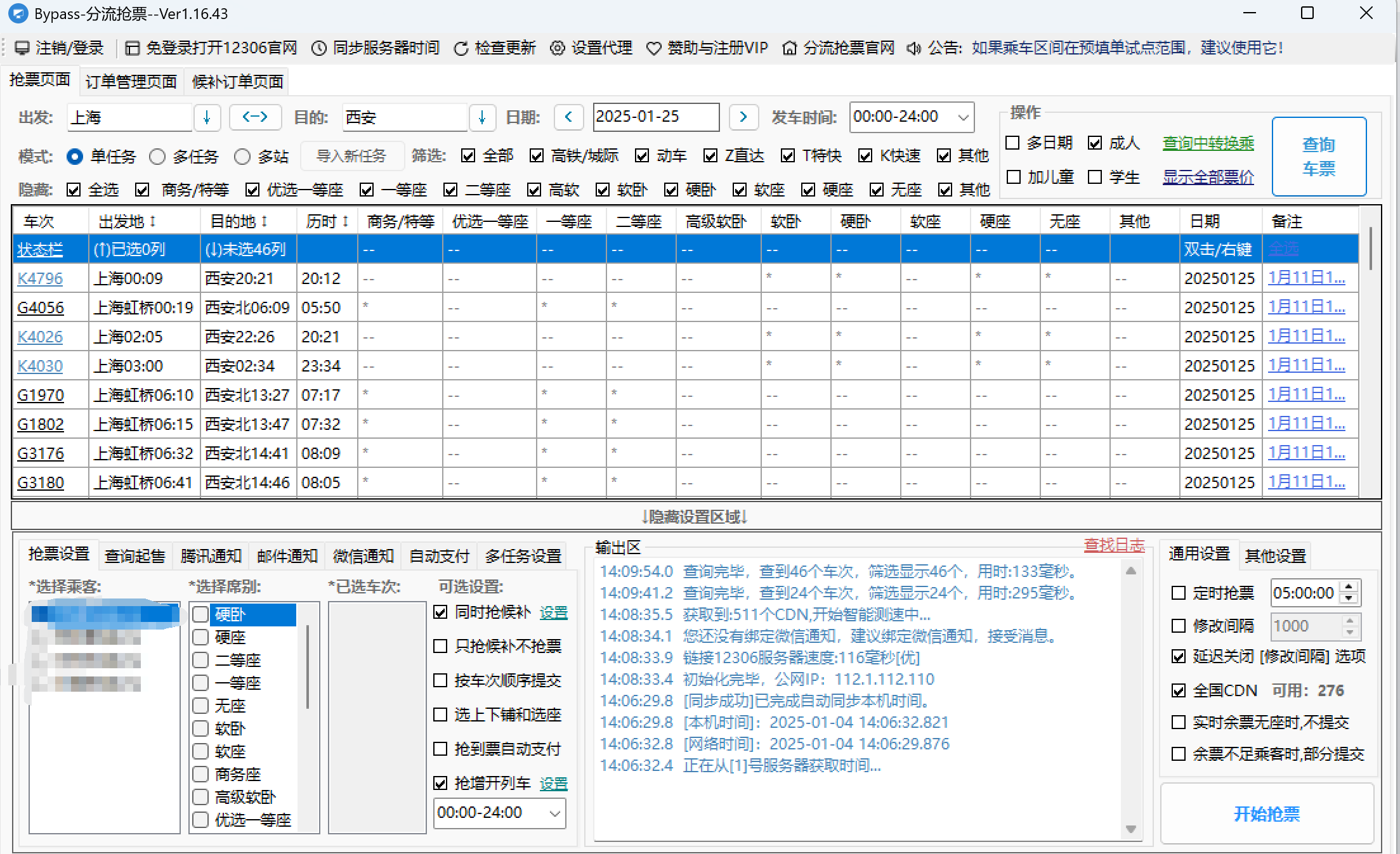Open the 查询起售 tab
The image size is (1400, 854).
point(135,556)
